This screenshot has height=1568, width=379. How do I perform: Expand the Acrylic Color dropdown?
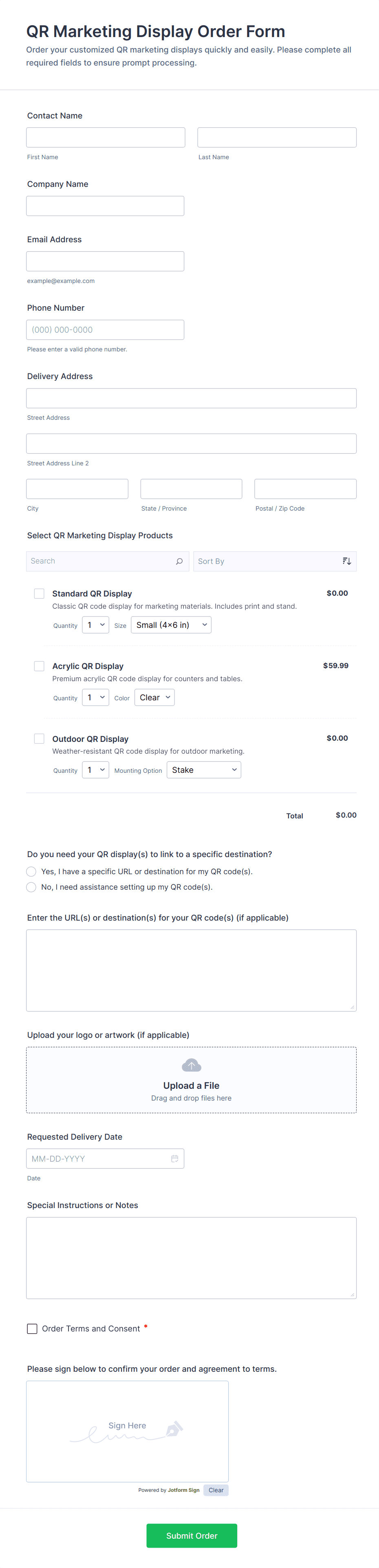click(x=154, y=697)
